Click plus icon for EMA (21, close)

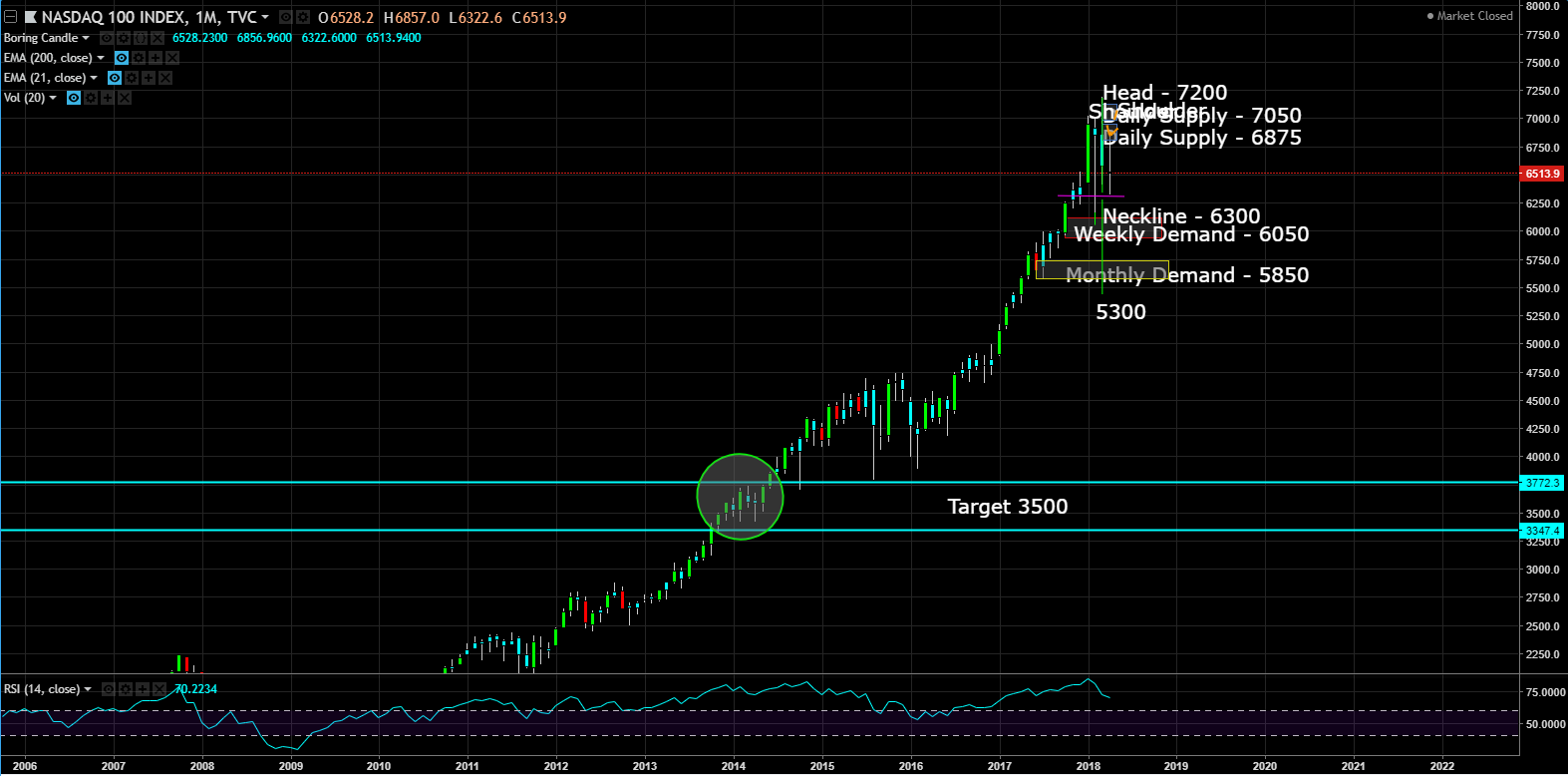pyautogui.click(x=149, y=78)
